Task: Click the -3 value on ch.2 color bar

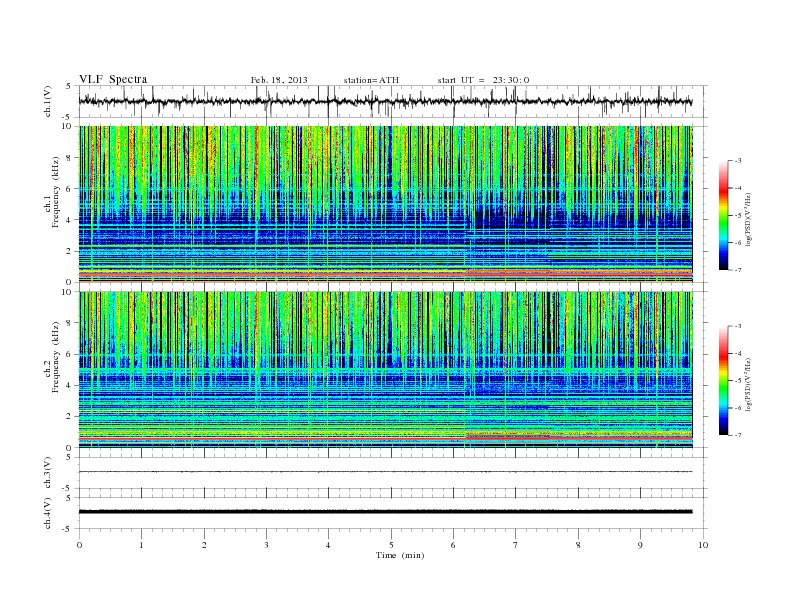Action: point(738,326)
